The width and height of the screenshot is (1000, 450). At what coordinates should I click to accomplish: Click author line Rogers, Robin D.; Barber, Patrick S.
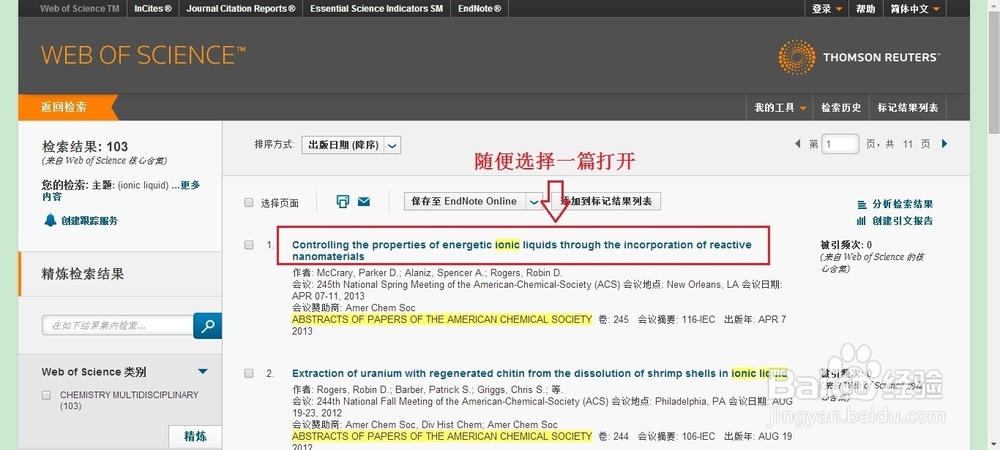pos(428,389)
